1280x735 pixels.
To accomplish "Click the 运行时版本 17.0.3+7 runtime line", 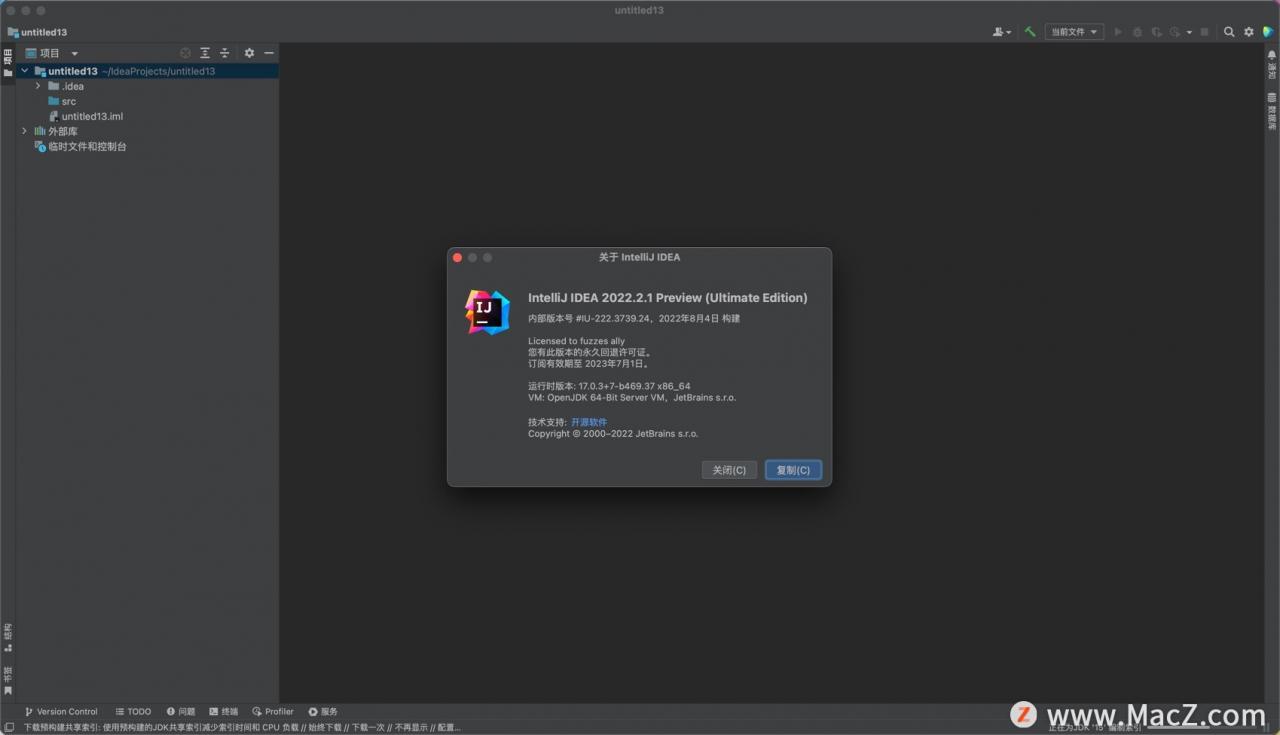I will pyautogui.click(x=609, y=386).
